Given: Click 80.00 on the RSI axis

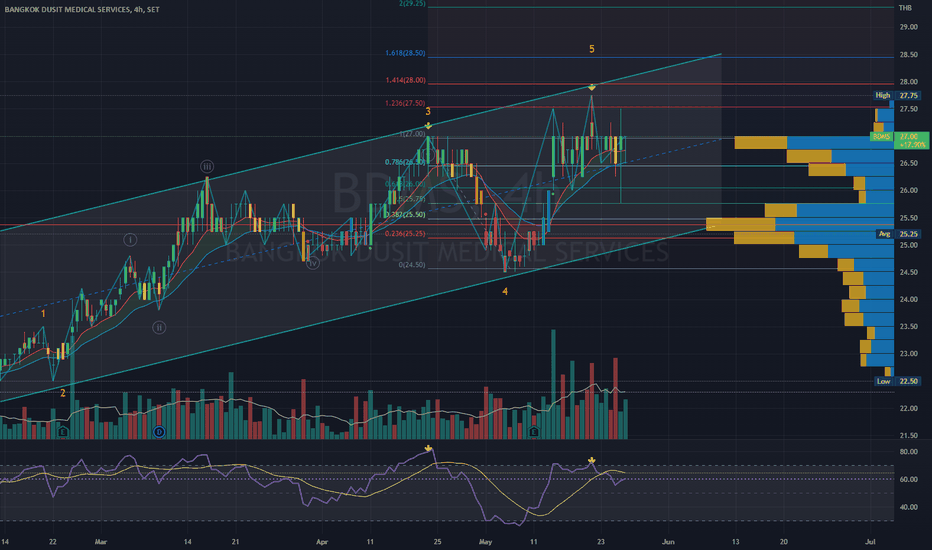Looking at the screenshot, I should pyautogui.click(x=908, y=452).
